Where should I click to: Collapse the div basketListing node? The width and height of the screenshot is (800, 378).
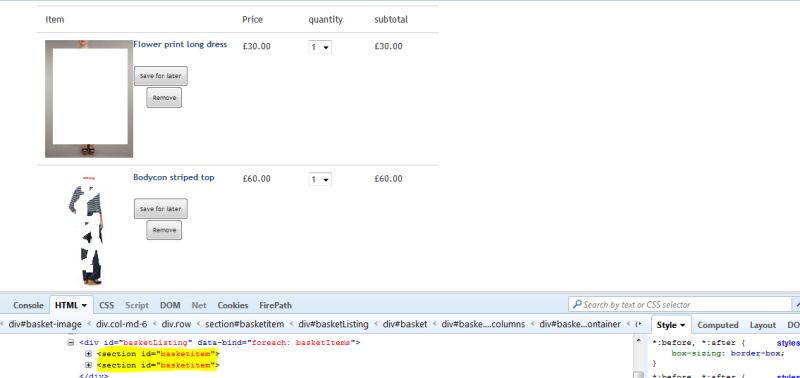(x=71, y=342)
